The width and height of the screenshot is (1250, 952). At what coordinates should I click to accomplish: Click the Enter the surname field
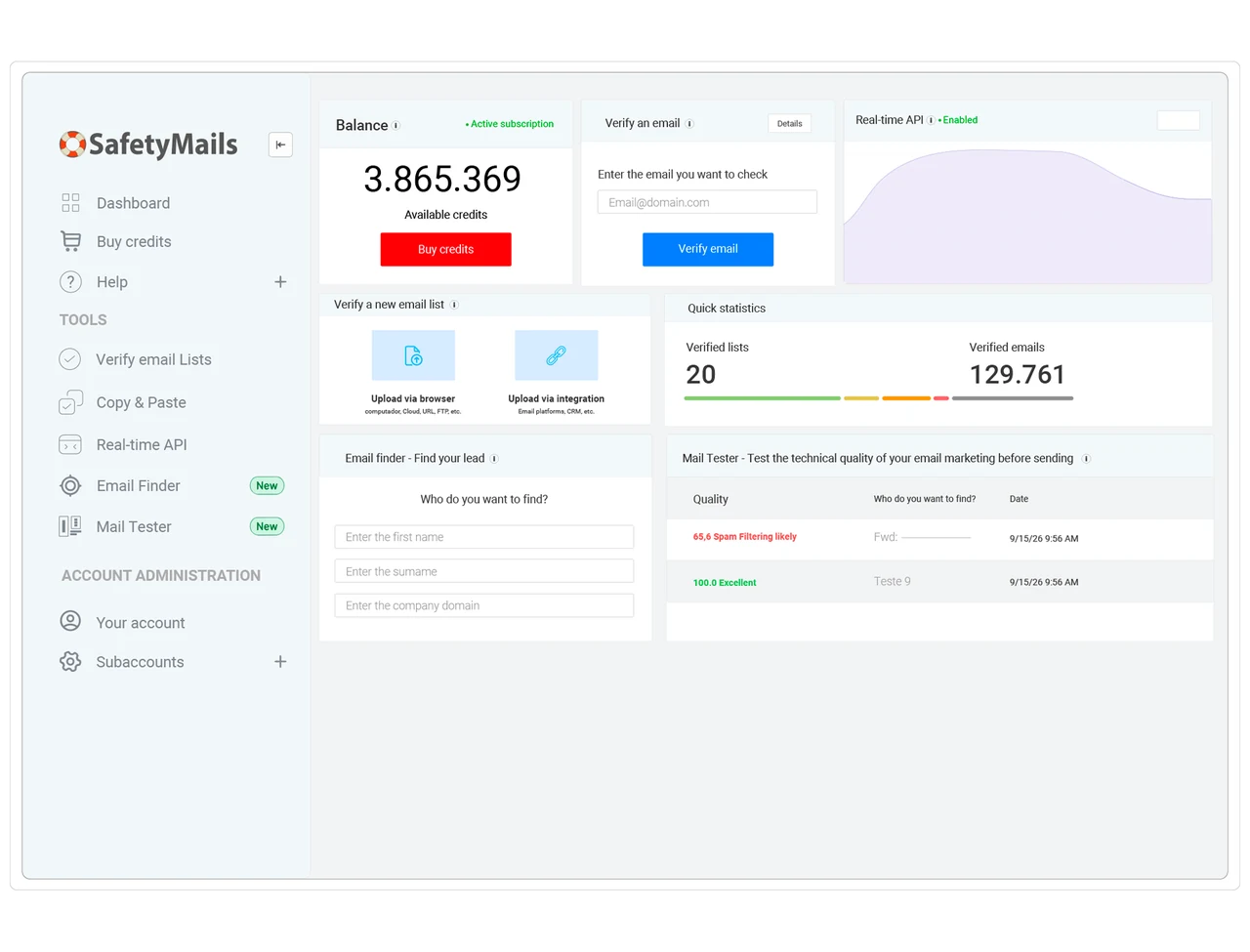point(483,571)
